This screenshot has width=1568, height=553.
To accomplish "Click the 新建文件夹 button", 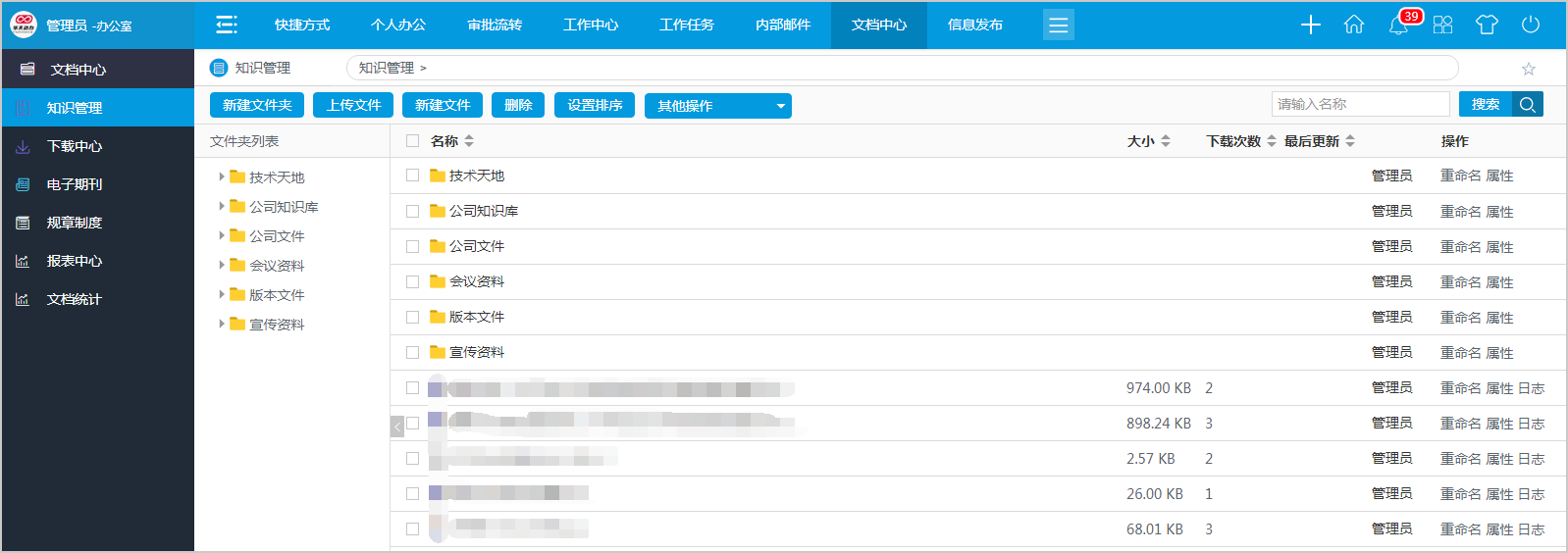I will 257,105.
